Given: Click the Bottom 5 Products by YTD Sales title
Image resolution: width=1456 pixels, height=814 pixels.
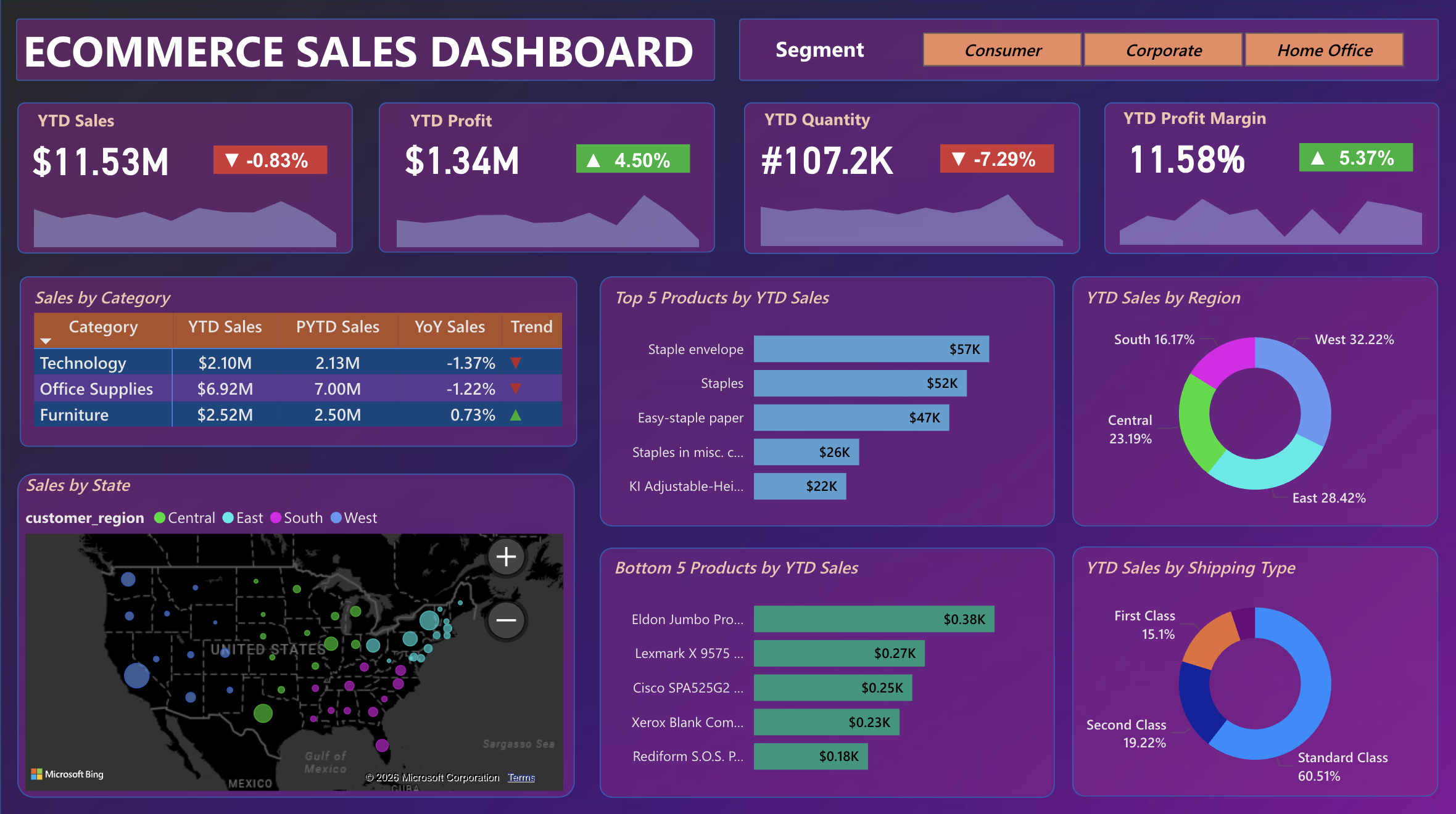Looking at the screenshot, I should [x=737, y=568].
